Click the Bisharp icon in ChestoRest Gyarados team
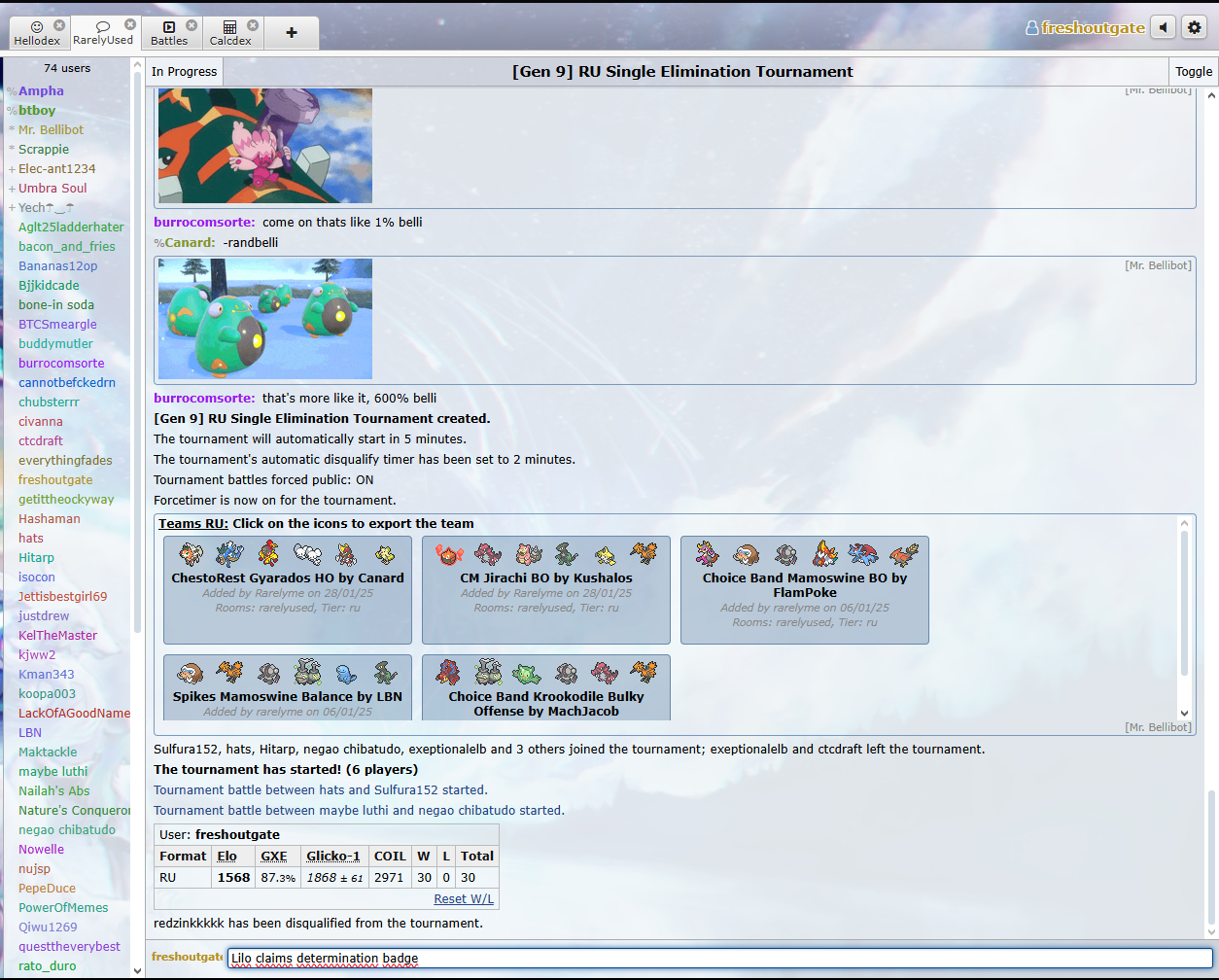 pos(346,554)
